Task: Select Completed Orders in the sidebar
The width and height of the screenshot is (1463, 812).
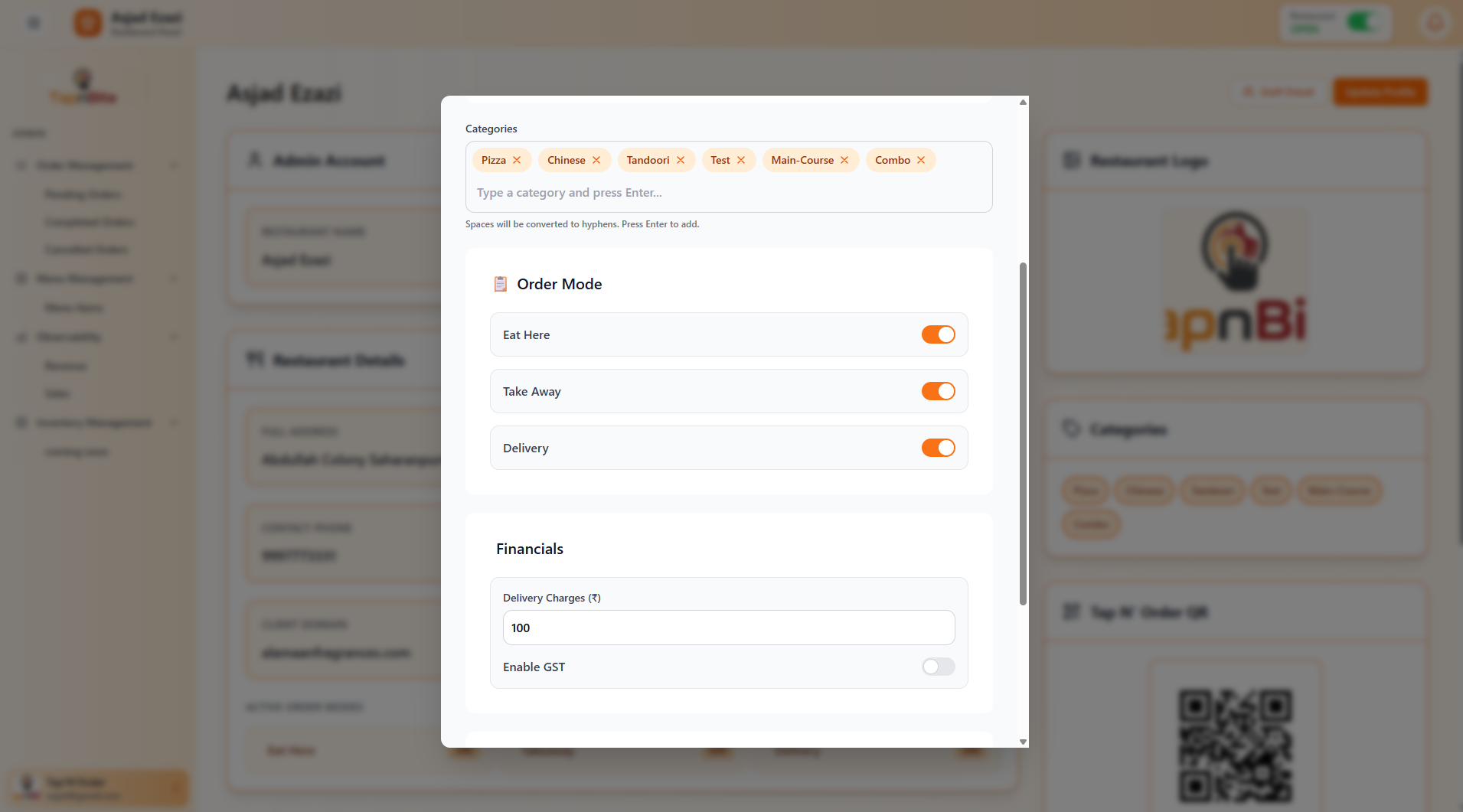Action: [90, 222]
